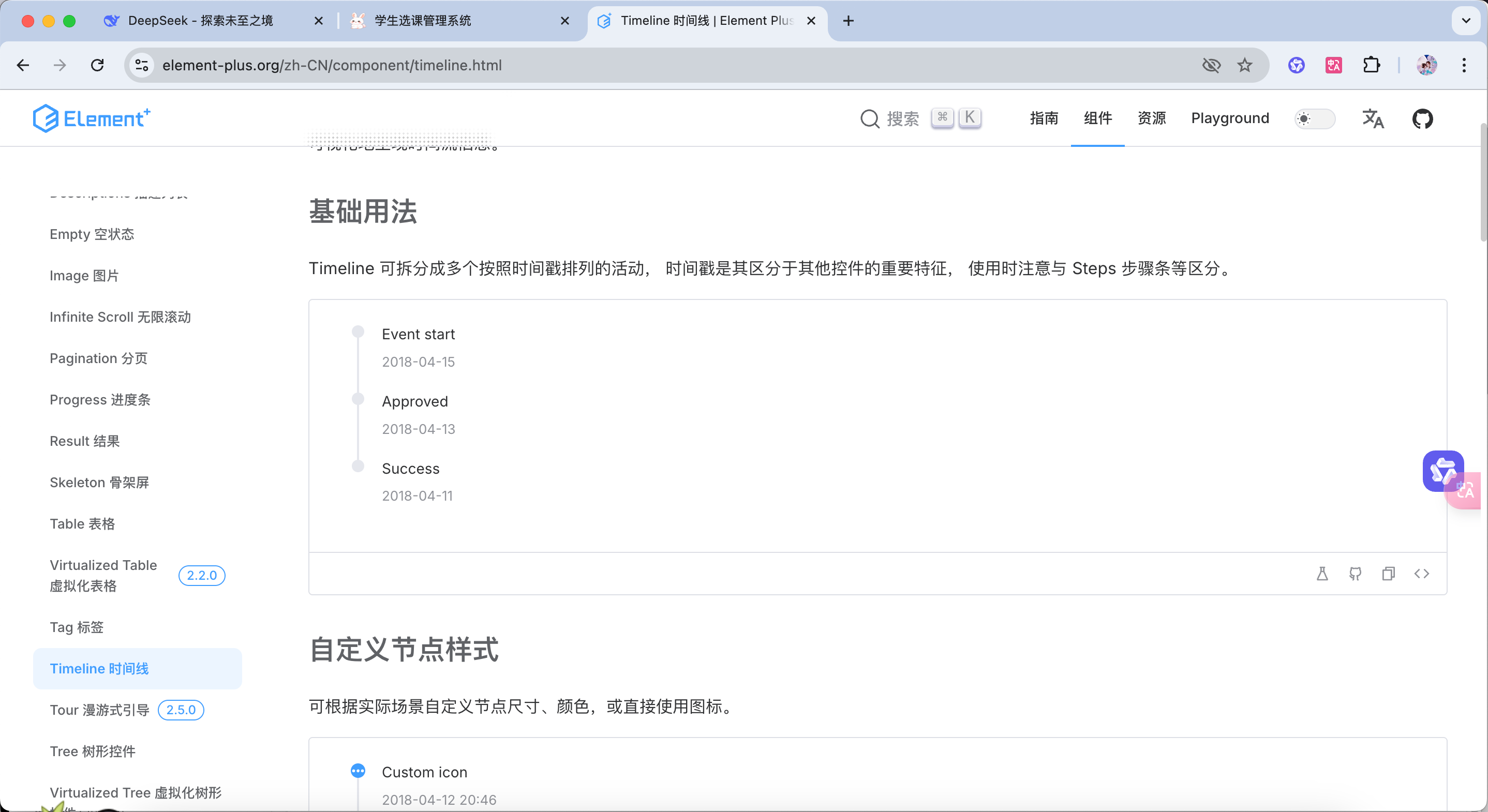This screenshot has height=812, width=1488.
Task: Go to Playground link in header
Action: pos(1230,118)
